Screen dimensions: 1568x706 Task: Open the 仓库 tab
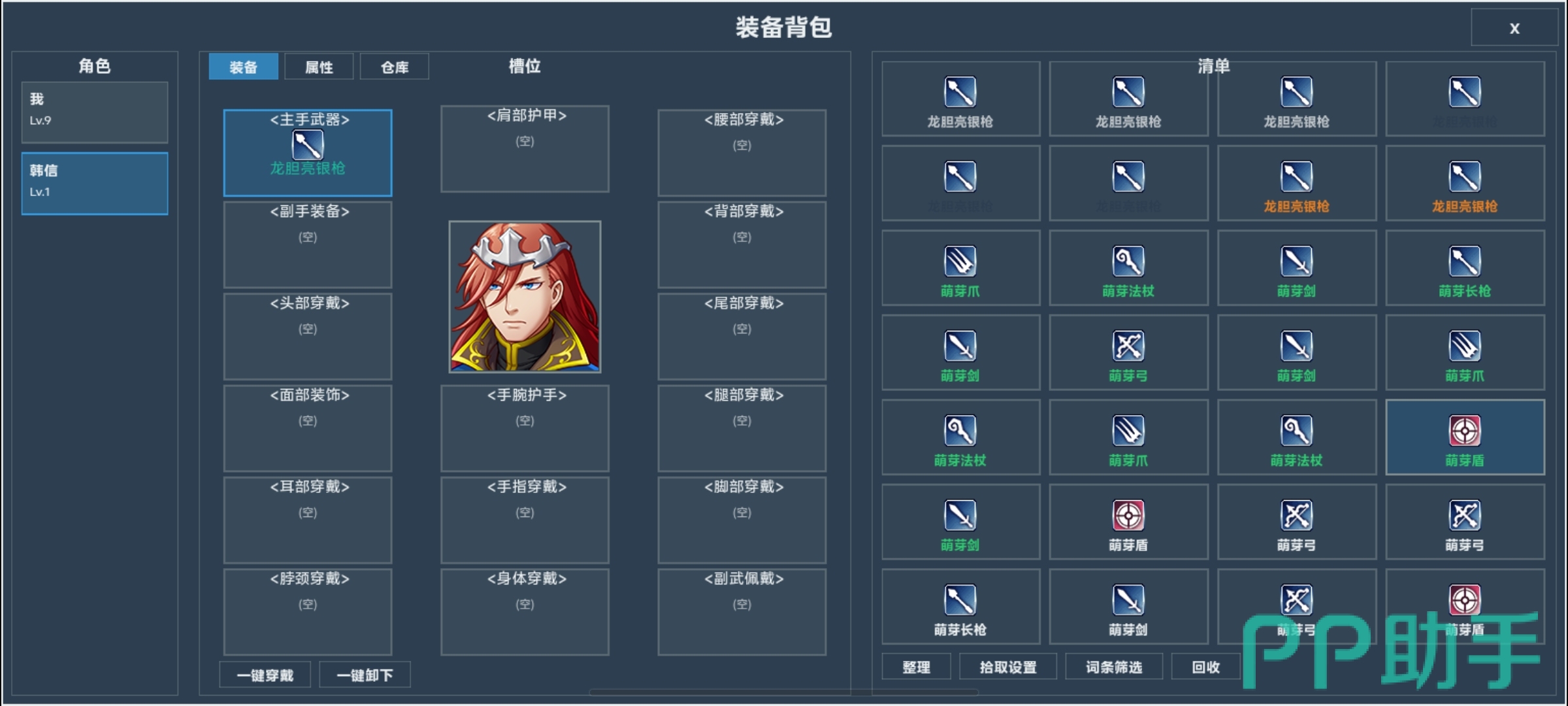click(x=395, y=67)
